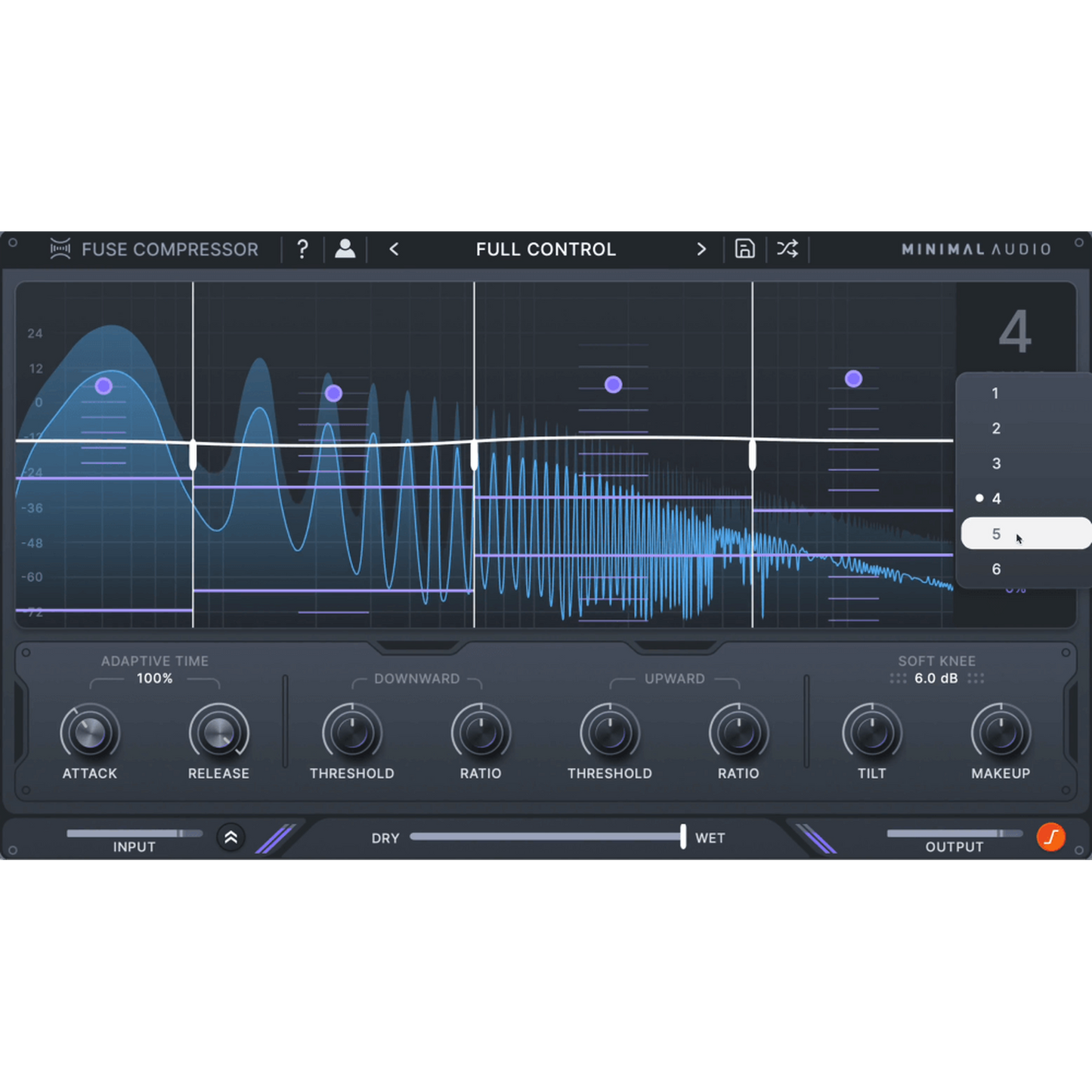The width and height of the screenshot is (1092, 1092).
Task: Click the first band crossover divider handle
Action: click(193, 456)
